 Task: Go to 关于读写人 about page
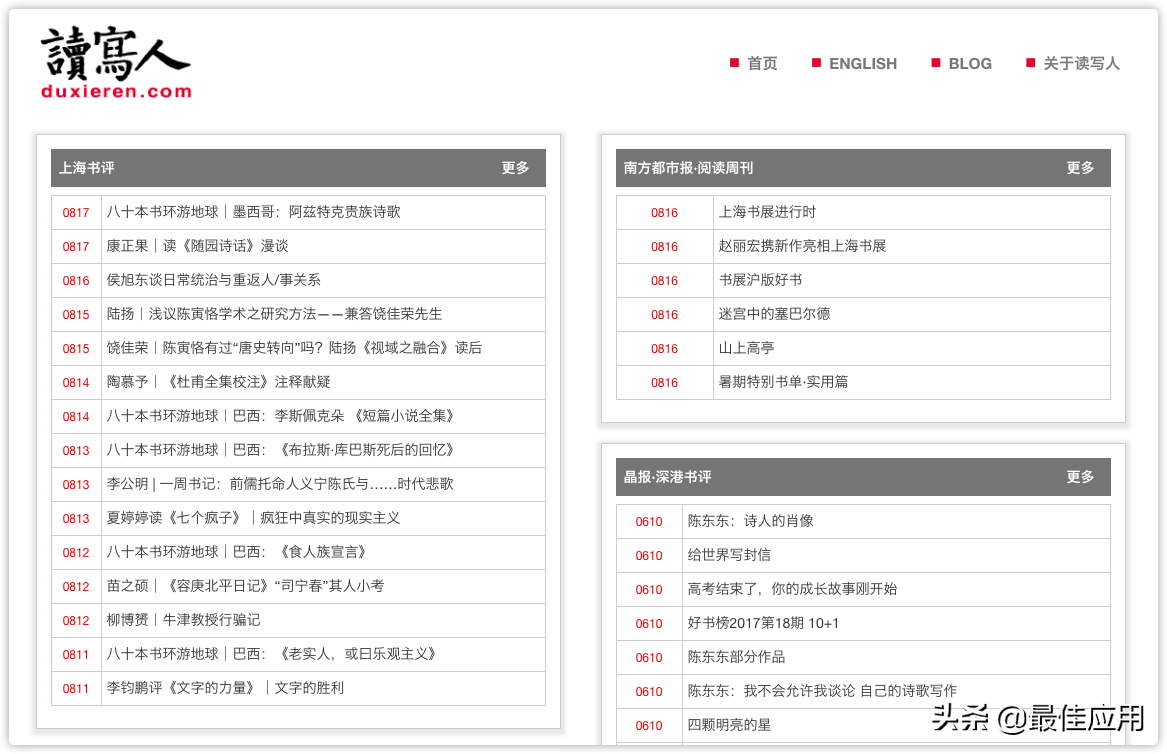tap(1080, 63)
